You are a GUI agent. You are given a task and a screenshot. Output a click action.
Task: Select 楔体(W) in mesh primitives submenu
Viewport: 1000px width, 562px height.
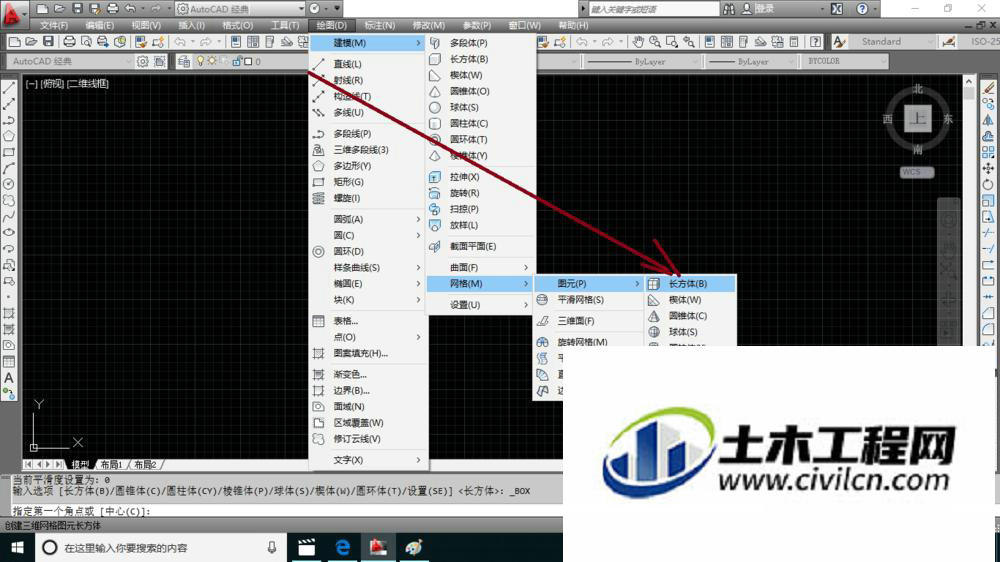pos(690,300)
